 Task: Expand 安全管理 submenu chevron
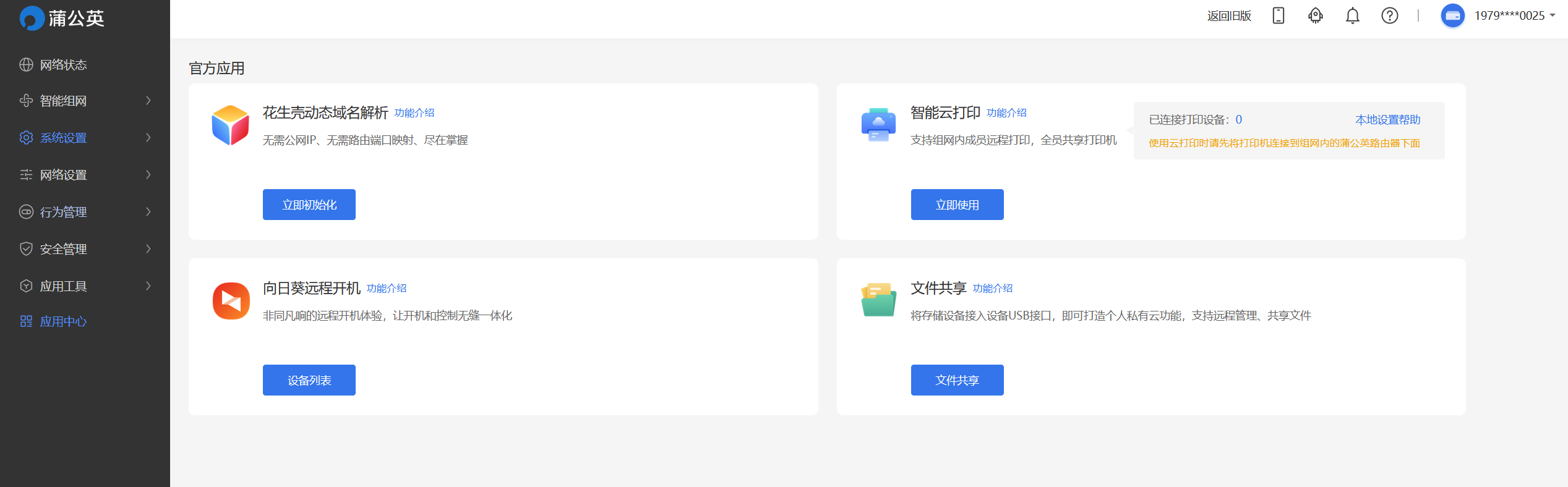[x=148, y=249]
